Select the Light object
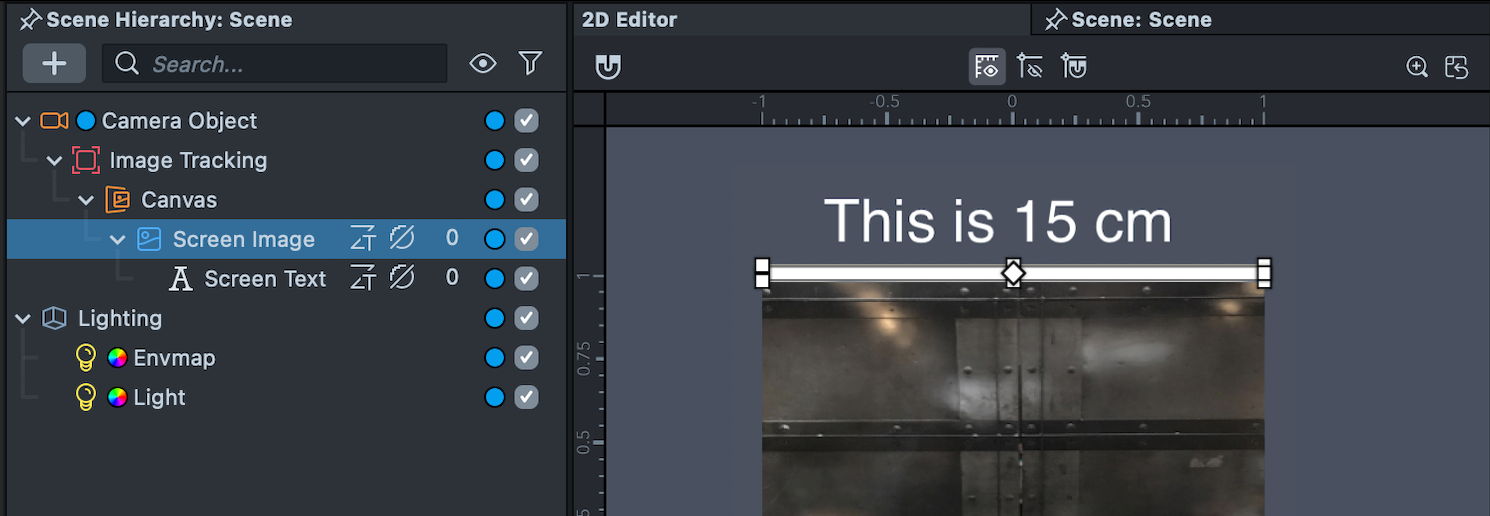Viewport: 1490px width, 516px height. pyautogui.click(x=286, y=397)
